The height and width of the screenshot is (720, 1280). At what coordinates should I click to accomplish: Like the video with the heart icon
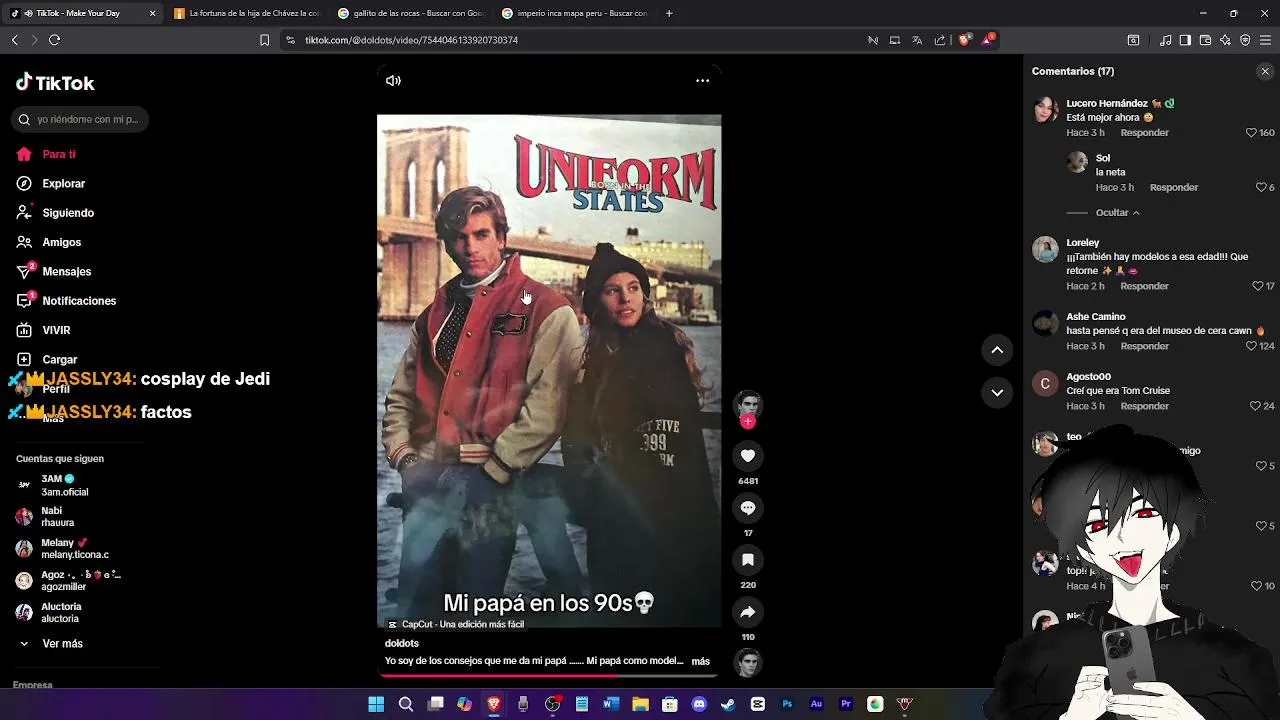[x=748, y=456]
